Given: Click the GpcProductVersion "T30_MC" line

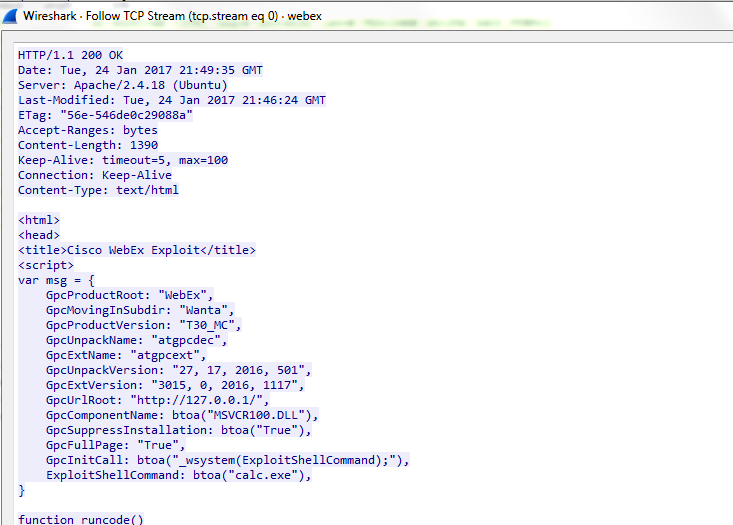Looking at the screenshot, I should tap(144, 325).
